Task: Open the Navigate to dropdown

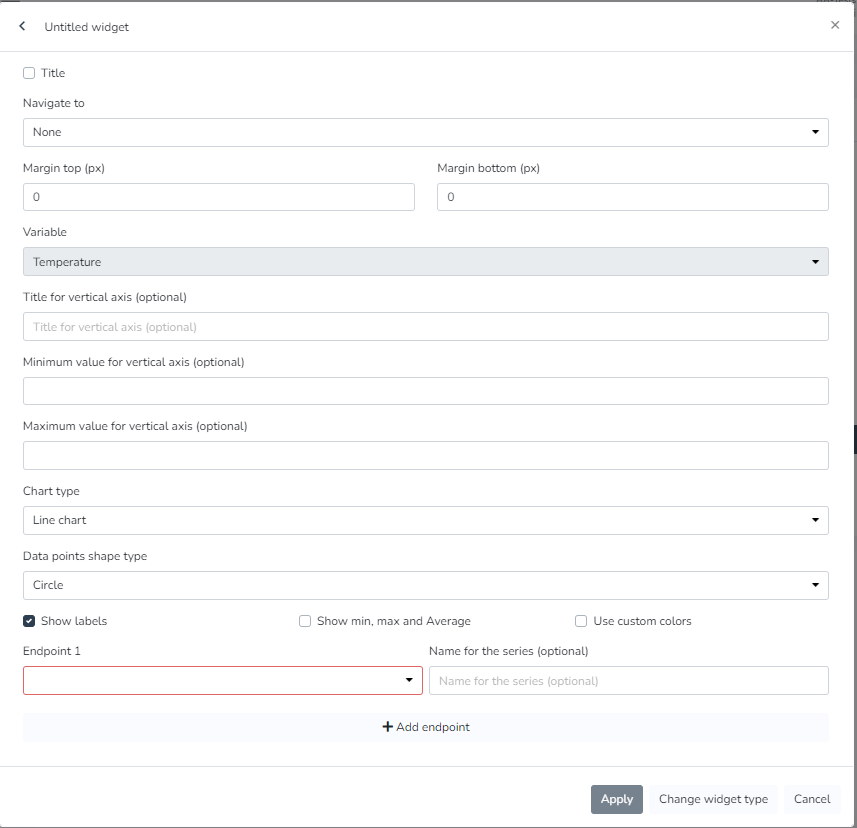Action: pyautogui.click(x=425, y=132)
